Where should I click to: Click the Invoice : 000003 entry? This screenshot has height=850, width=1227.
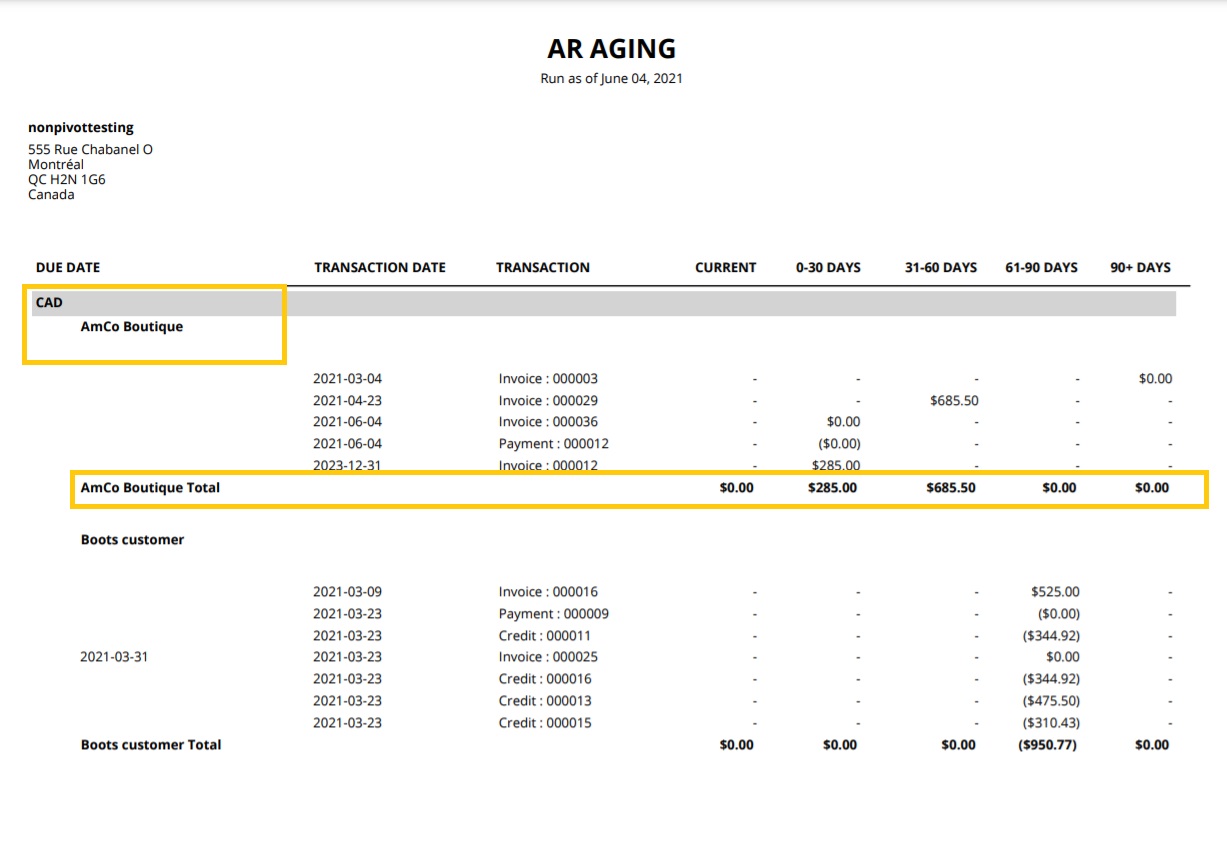pyautogui.click(x=548, y=378)
